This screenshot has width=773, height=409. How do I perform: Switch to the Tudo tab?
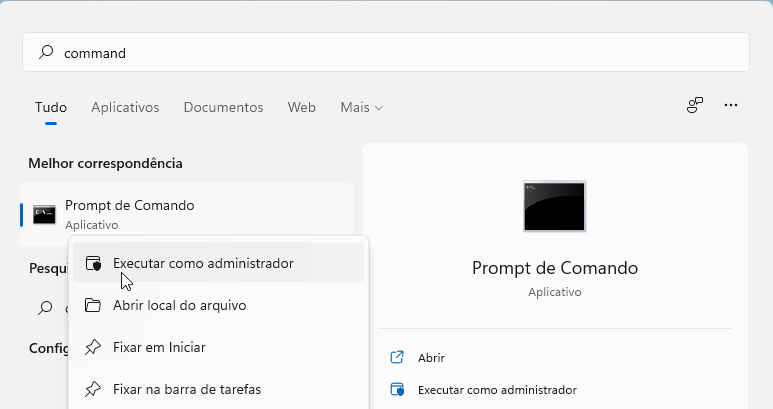(x=51, y=107)
